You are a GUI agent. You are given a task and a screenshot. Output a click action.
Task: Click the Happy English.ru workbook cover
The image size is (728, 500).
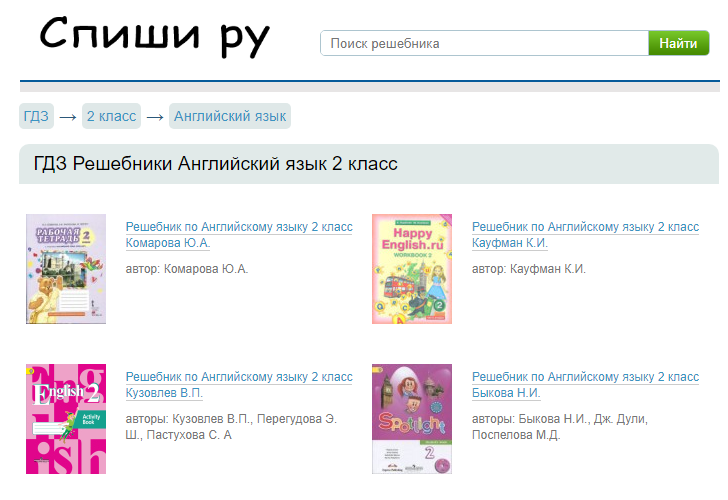[x=412, y=269]
